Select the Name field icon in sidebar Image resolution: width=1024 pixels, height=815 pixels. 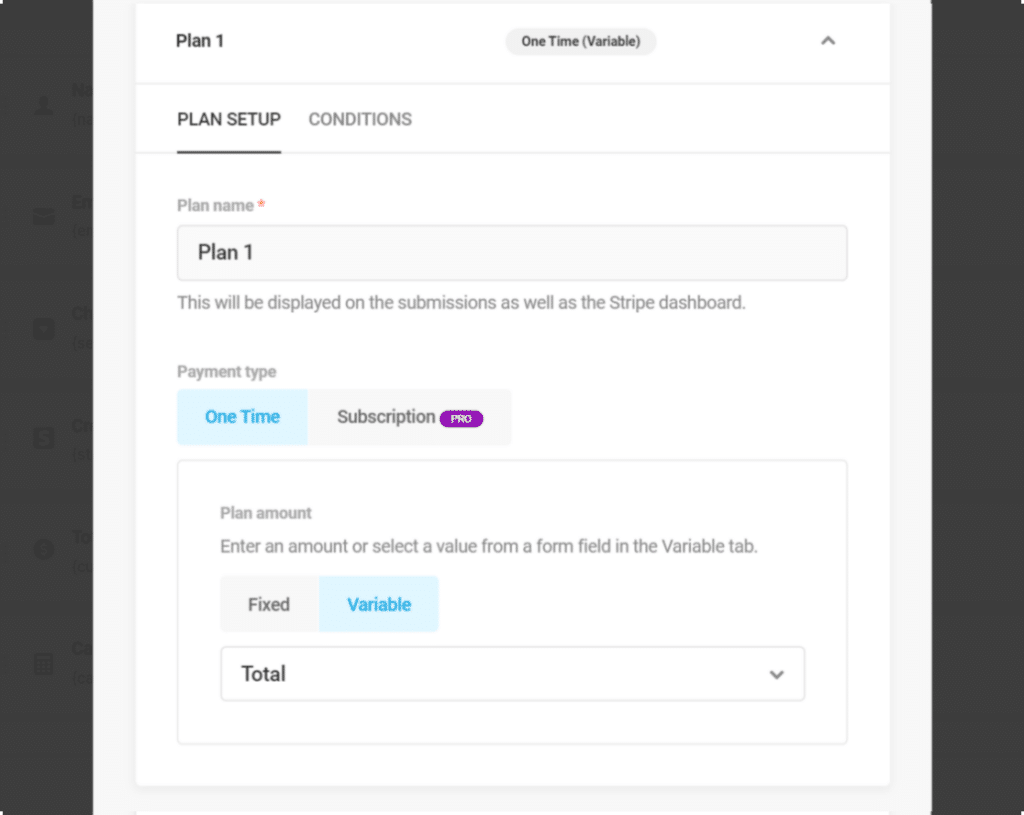coord(44,105)
